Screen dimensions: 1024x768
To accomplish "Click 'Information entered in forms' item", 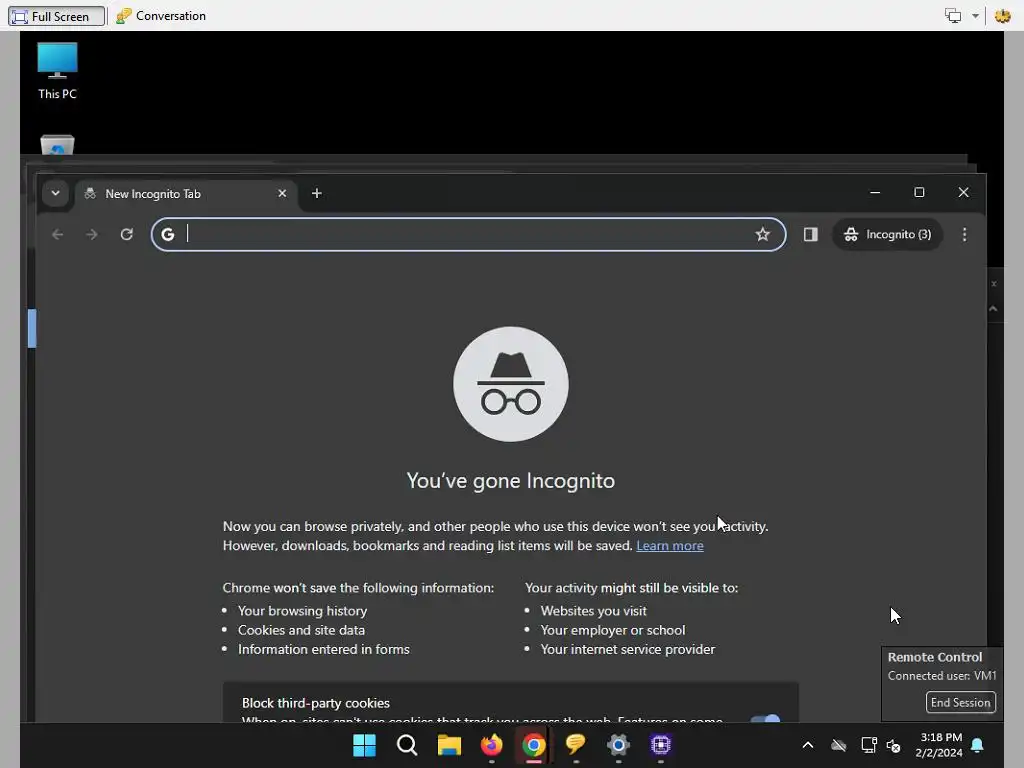I will pos(323,649).
